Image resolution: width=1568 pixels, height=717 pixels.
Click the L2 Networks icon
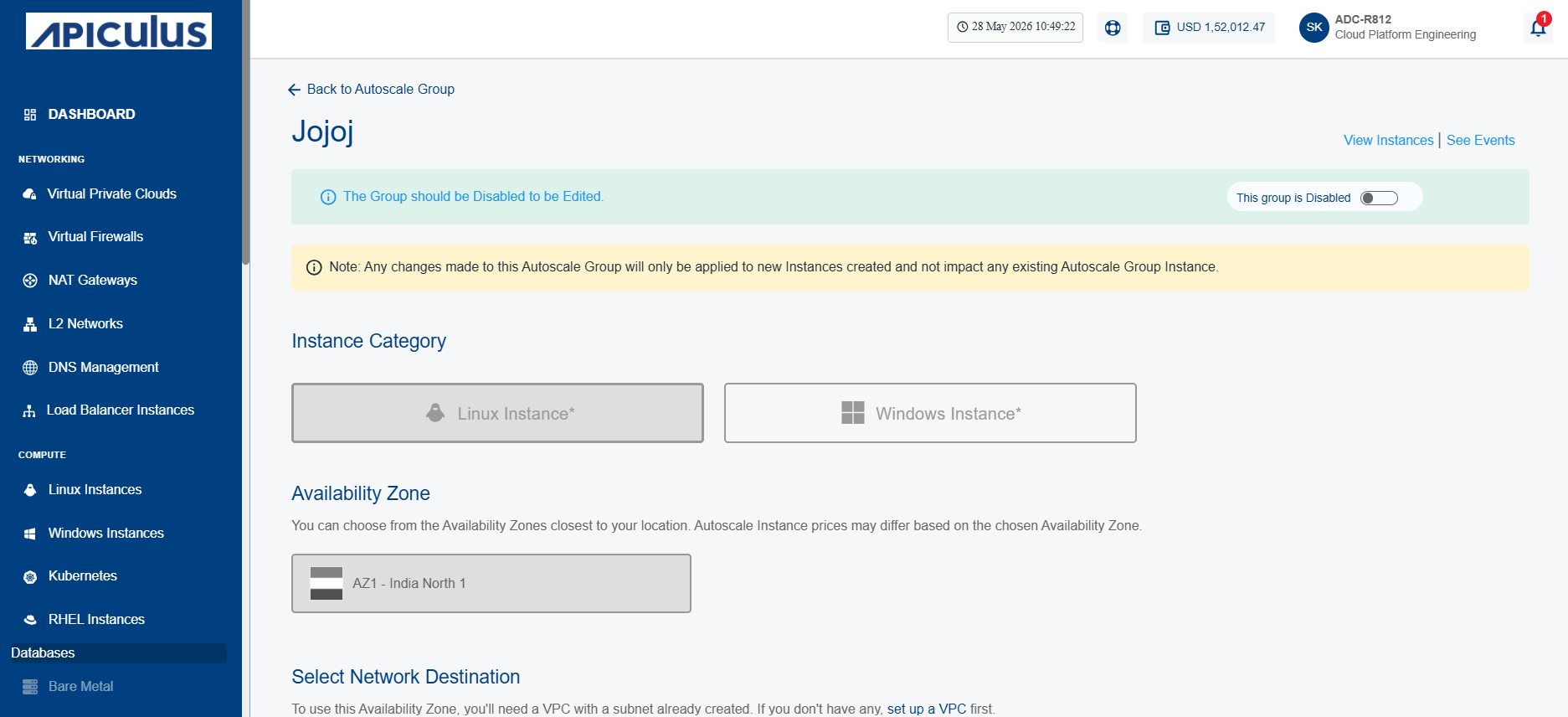point(30,324)
